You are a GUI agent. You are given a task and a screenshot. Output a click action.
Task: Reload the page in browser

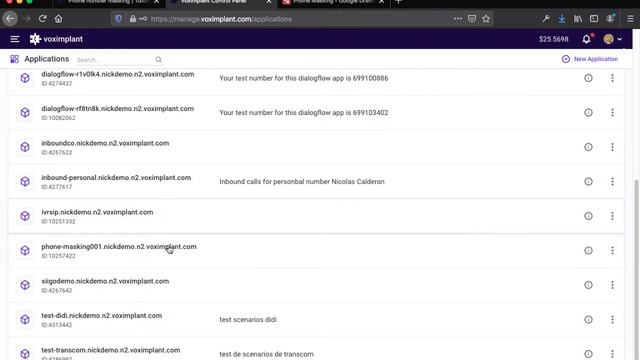point(42,19)
